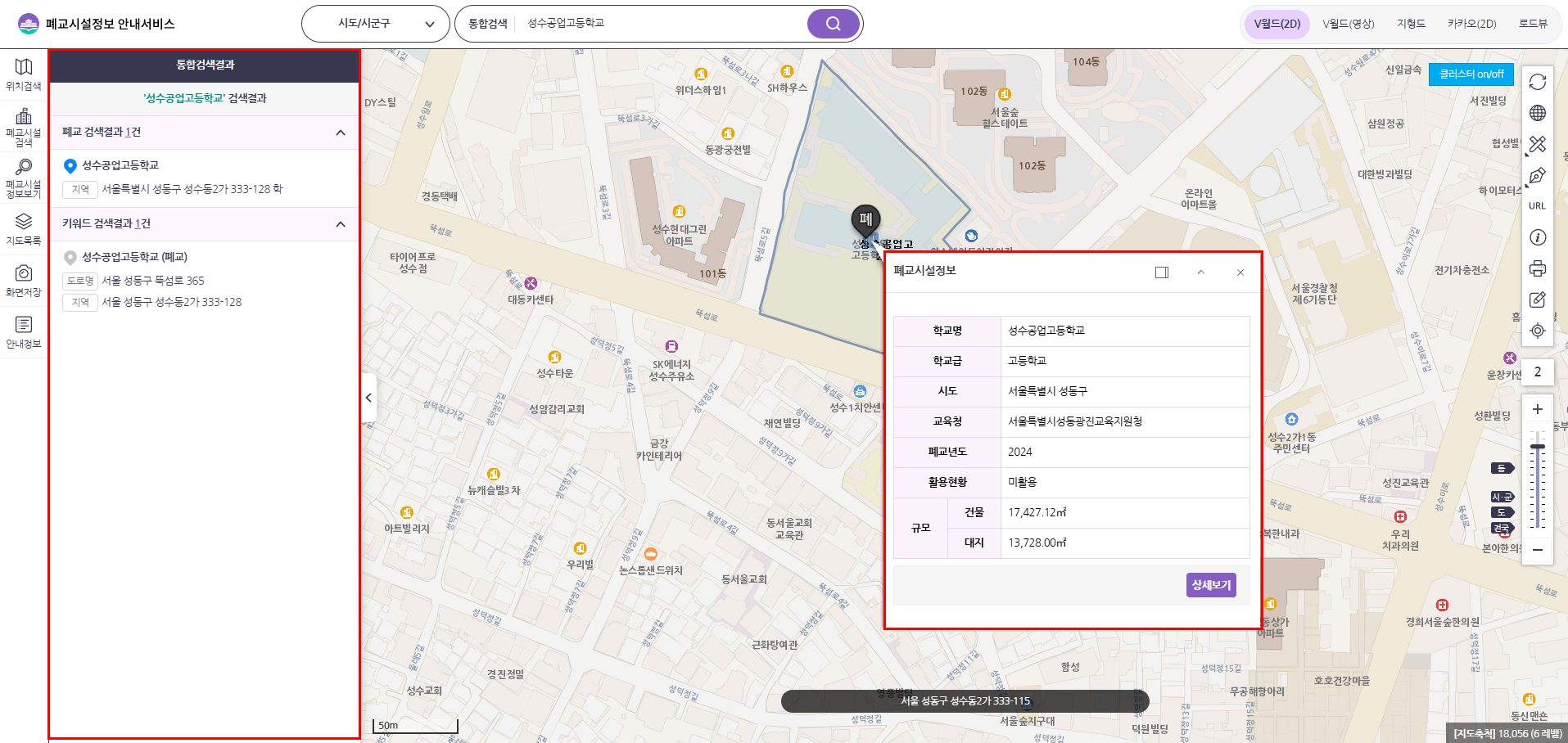
Task: Select the pen drawing tool
Action: [x=1537, y=175]
